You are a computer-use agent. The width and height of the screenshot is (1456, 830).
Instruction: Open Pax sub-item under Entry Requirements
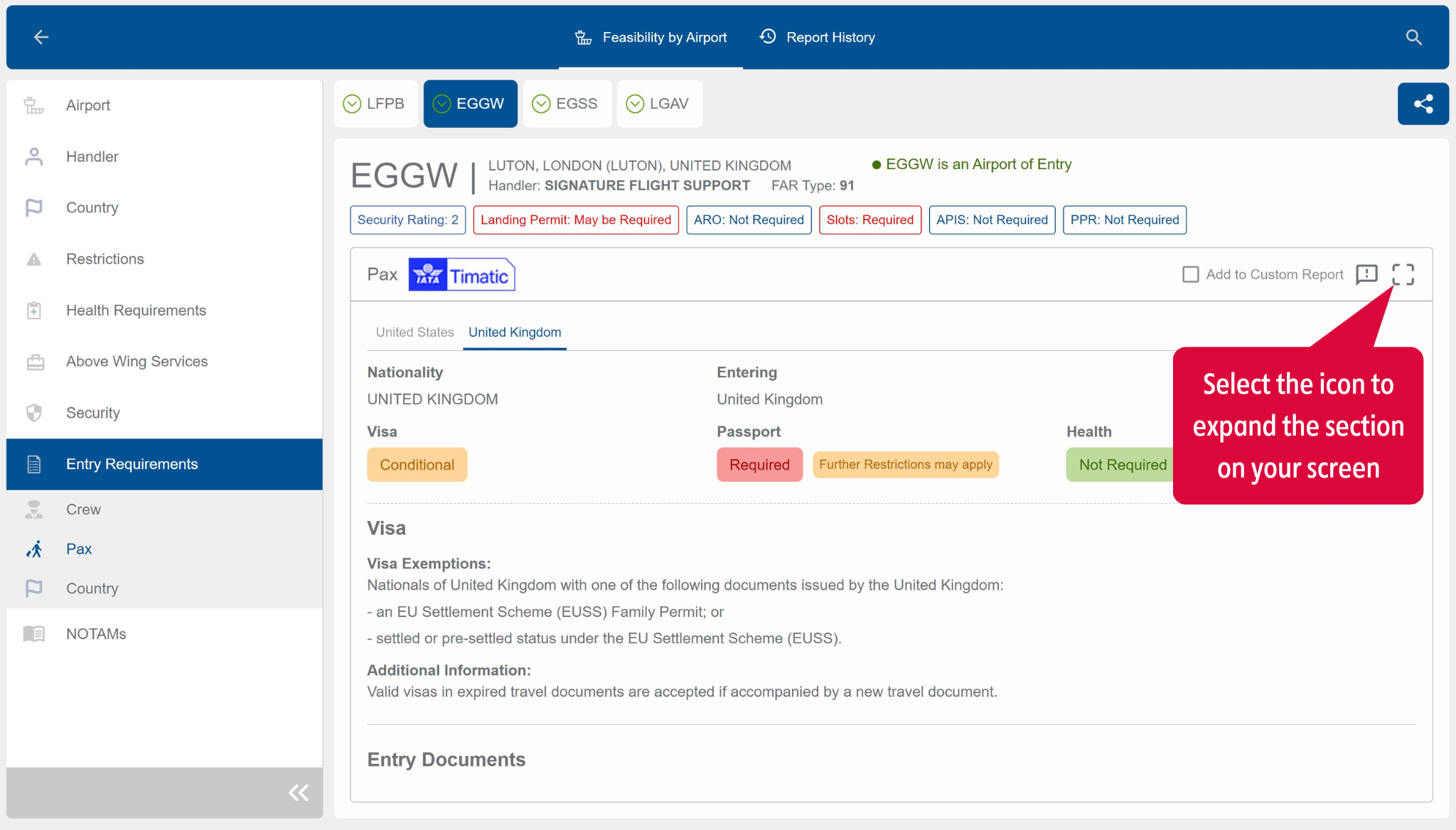pos(164,549)
